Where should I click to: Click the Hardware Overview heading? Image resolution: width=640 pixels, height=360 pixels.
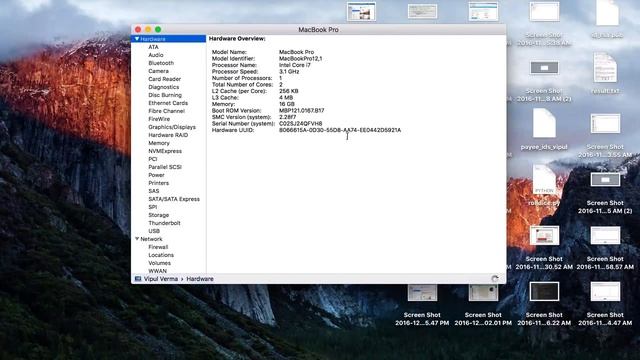coord(237,38)
